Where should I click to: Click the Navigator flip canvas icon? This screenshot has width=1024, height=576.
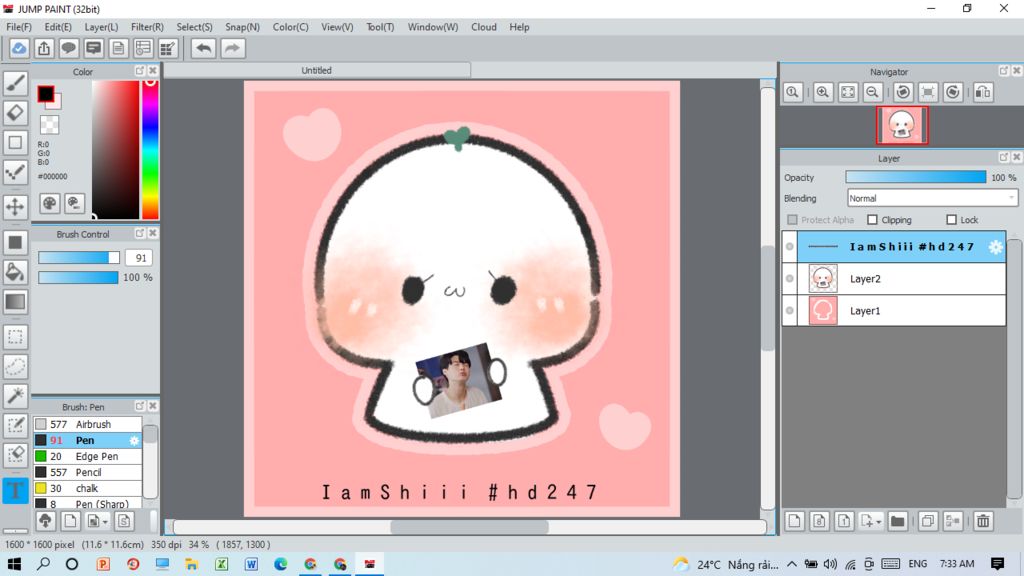[983, 92]
